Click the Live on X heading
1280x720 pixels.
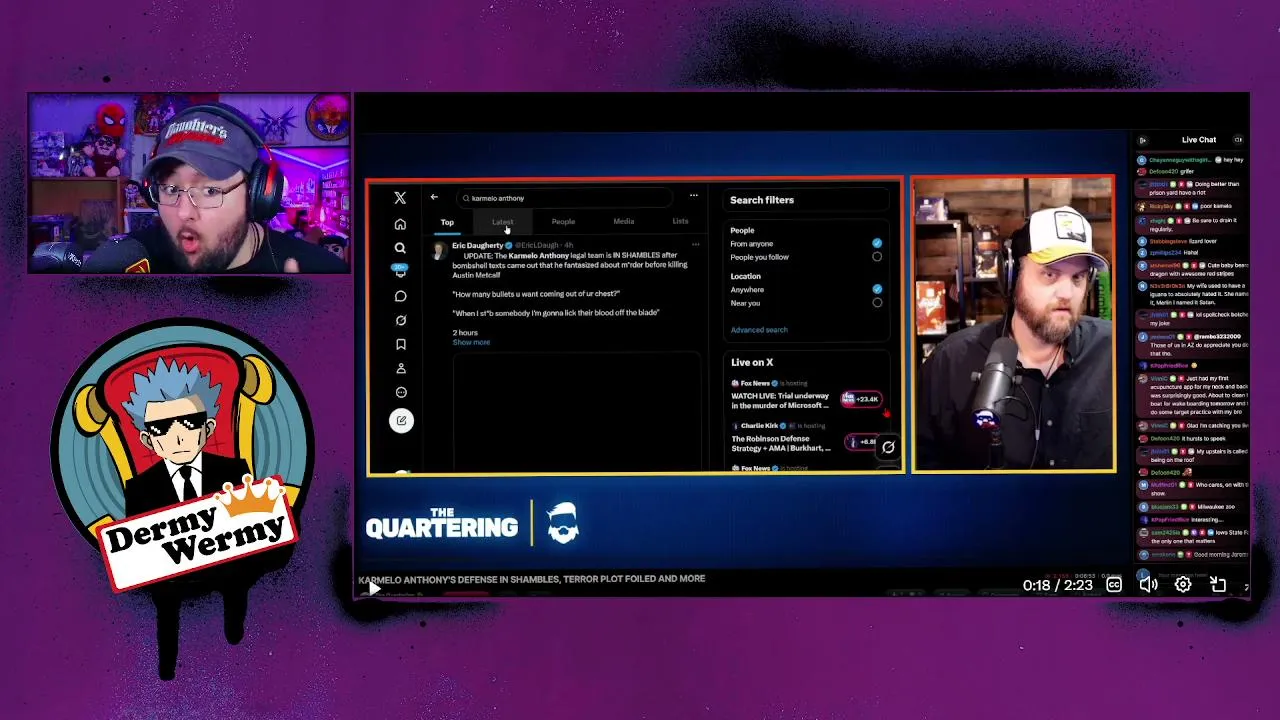click(752, 362)
